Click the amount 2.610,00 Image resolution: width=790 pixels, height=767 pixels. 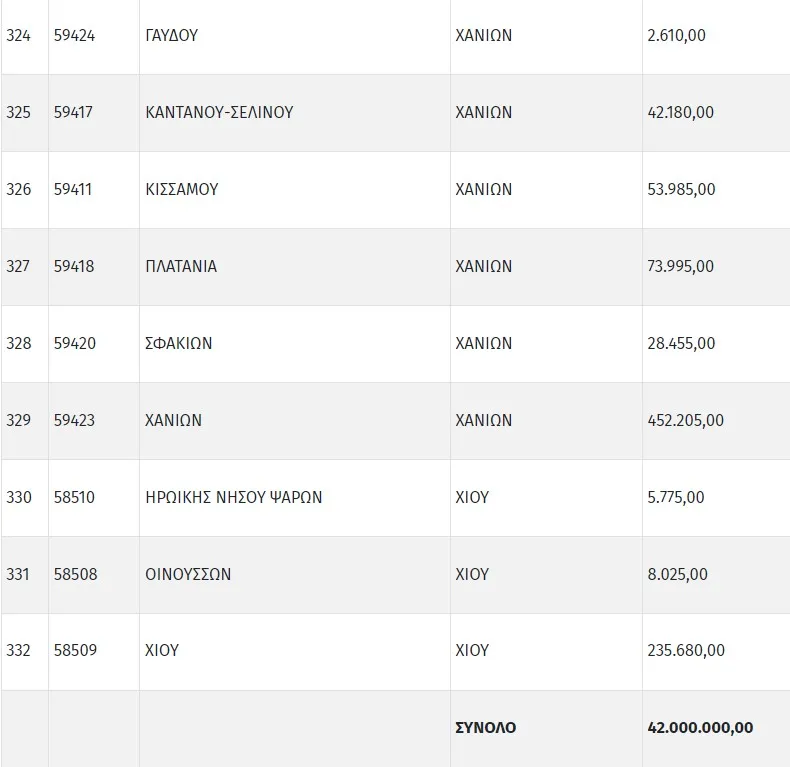[x=676, y=35]
